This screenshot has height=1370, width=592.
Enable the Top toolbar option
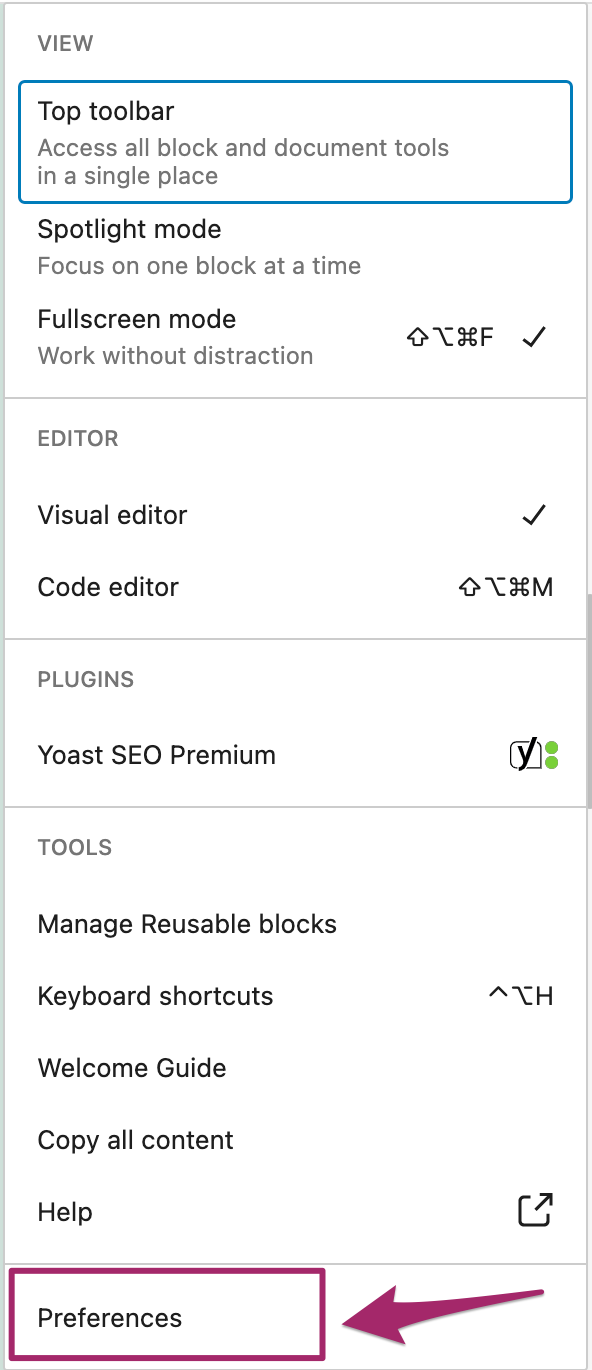tap(295, 142)
